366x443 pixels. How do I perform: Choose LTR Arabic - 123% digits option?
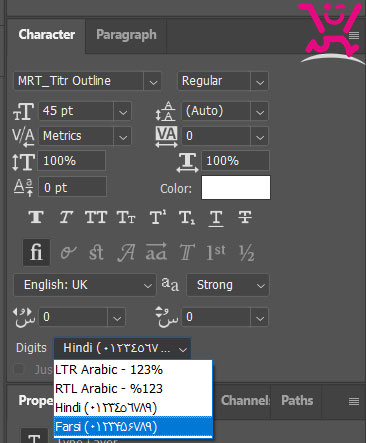pos(133,370)
